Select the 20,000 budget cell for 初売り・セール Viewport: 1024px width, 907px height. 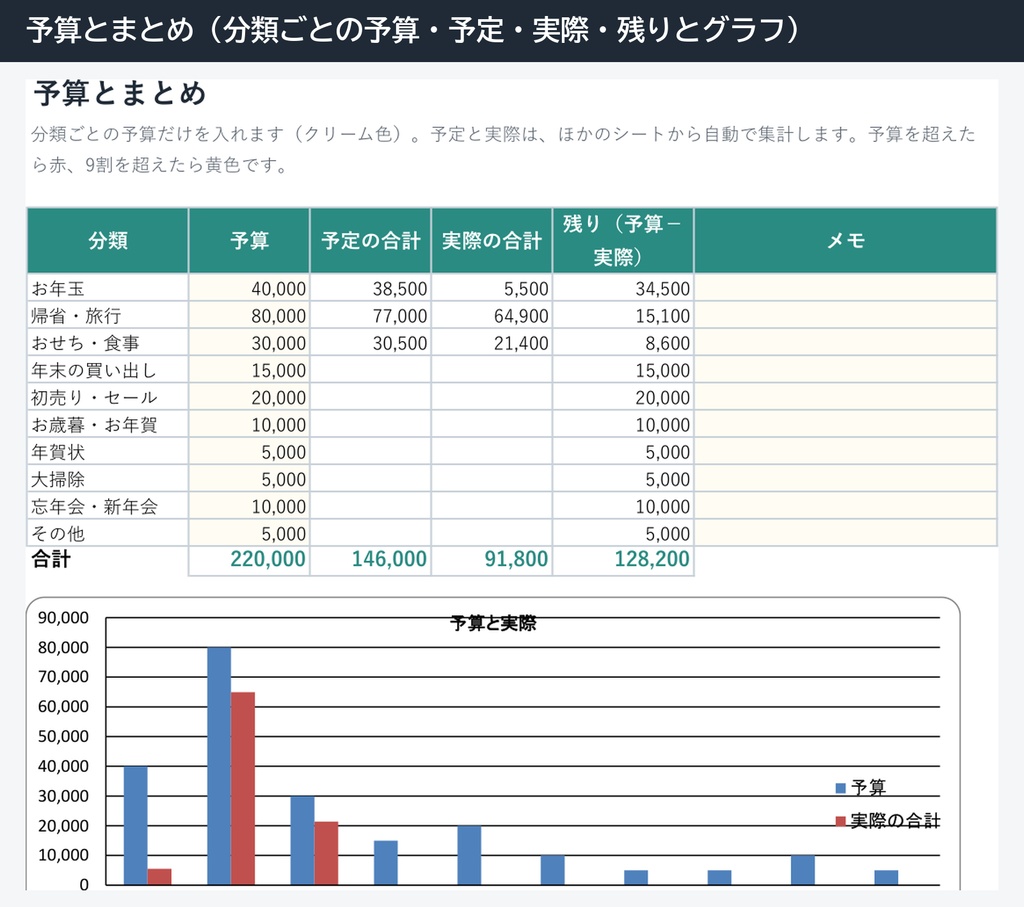(x=249, y=397)
